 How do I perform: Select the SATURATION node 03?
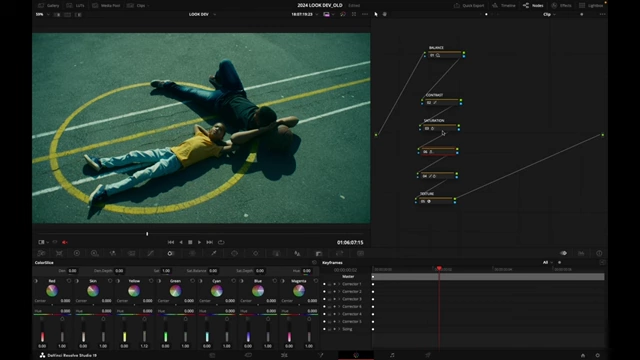click(440, 128)
